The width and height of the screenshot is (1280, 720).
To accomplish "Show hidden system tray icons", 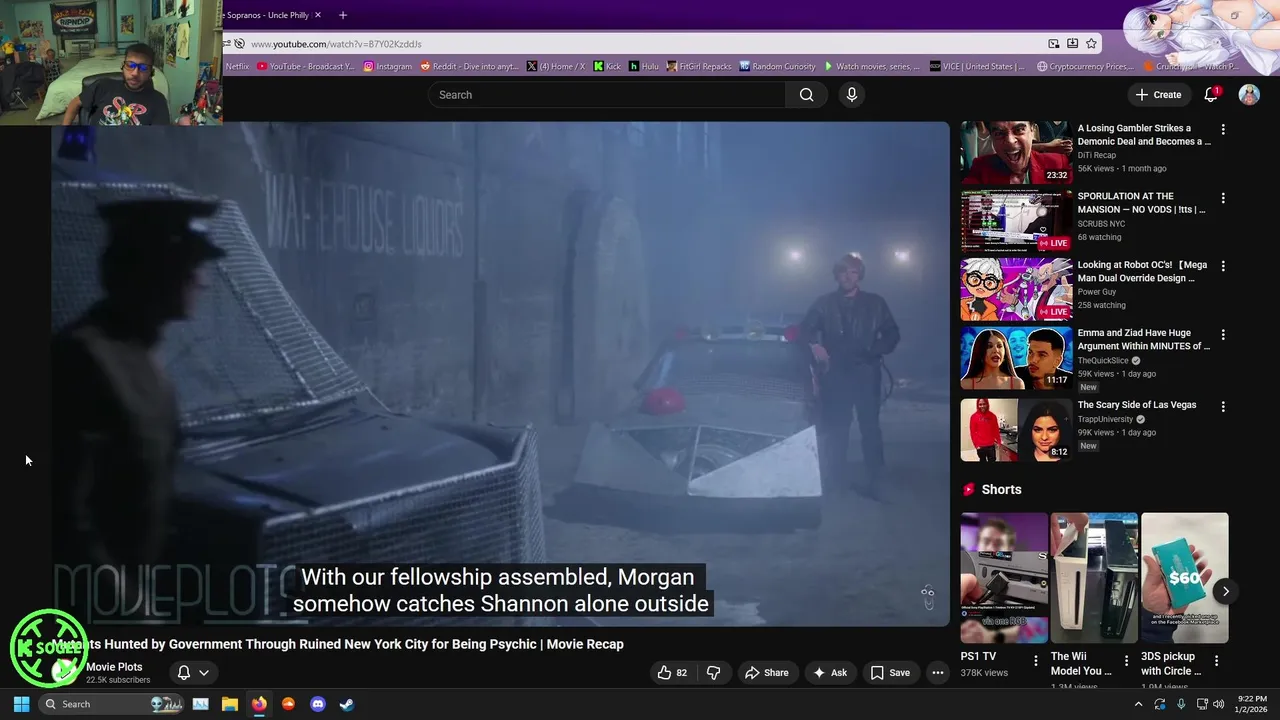I will (x=1138, y=704).
